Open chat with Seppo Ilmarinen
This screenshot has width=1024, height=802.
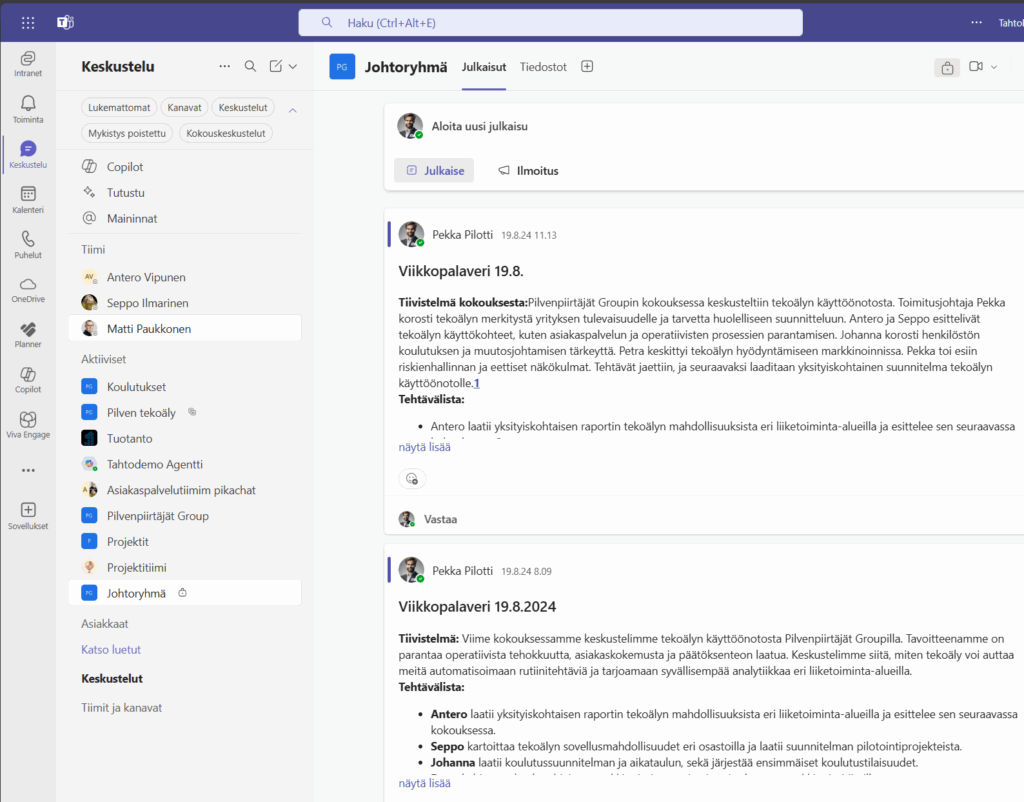(185, 303)
